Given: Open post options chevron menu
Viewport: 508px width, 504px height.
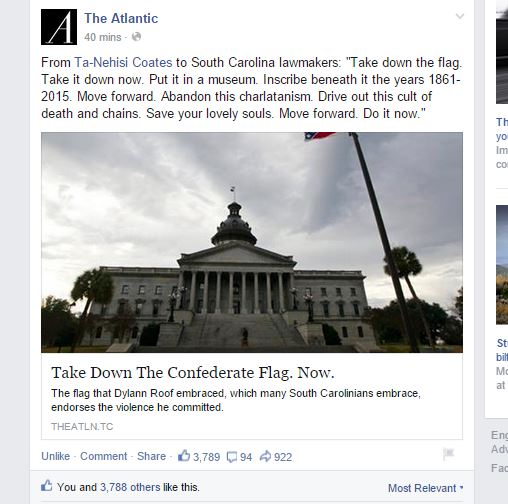Looking at the screenshot, I should tap(460, 16).
